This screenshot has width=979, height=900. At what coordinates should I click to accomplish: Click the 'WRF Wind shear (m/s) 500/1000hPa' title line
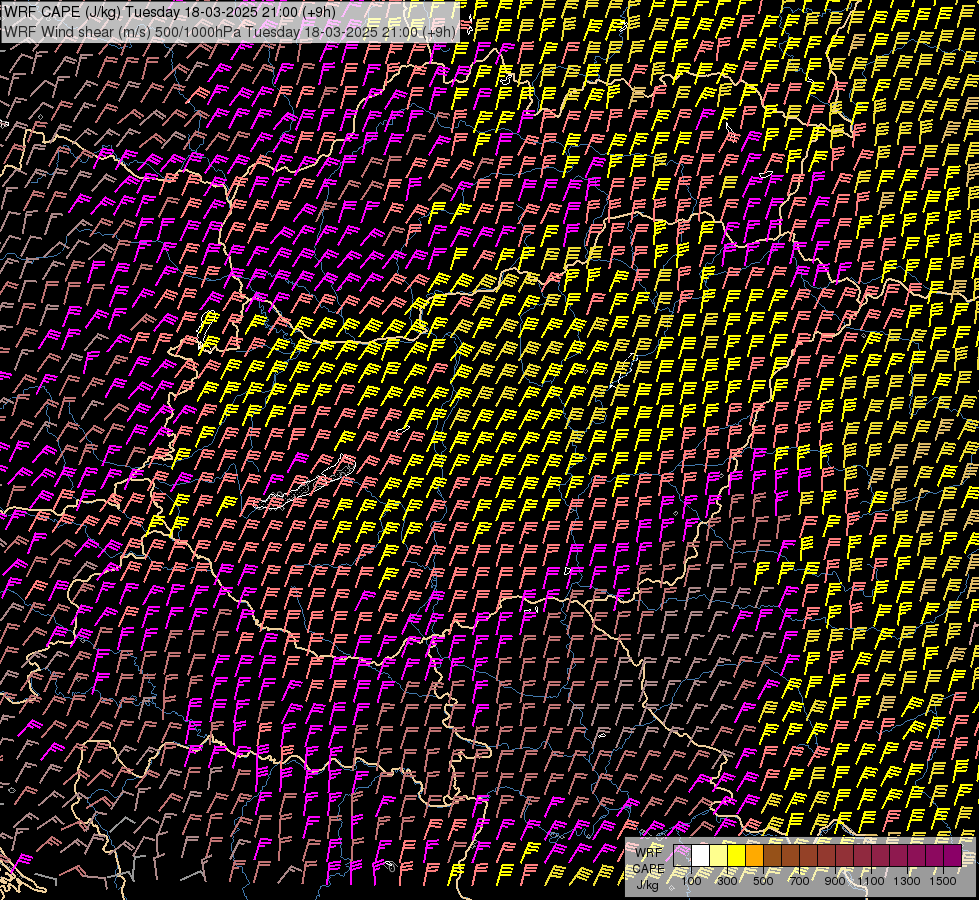[229, 31]
